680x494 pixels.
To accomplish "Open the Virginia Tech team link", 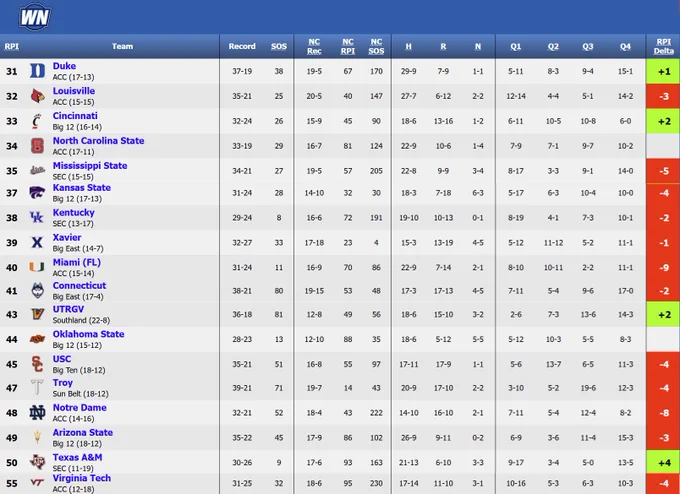I will (x=82, y=478).
